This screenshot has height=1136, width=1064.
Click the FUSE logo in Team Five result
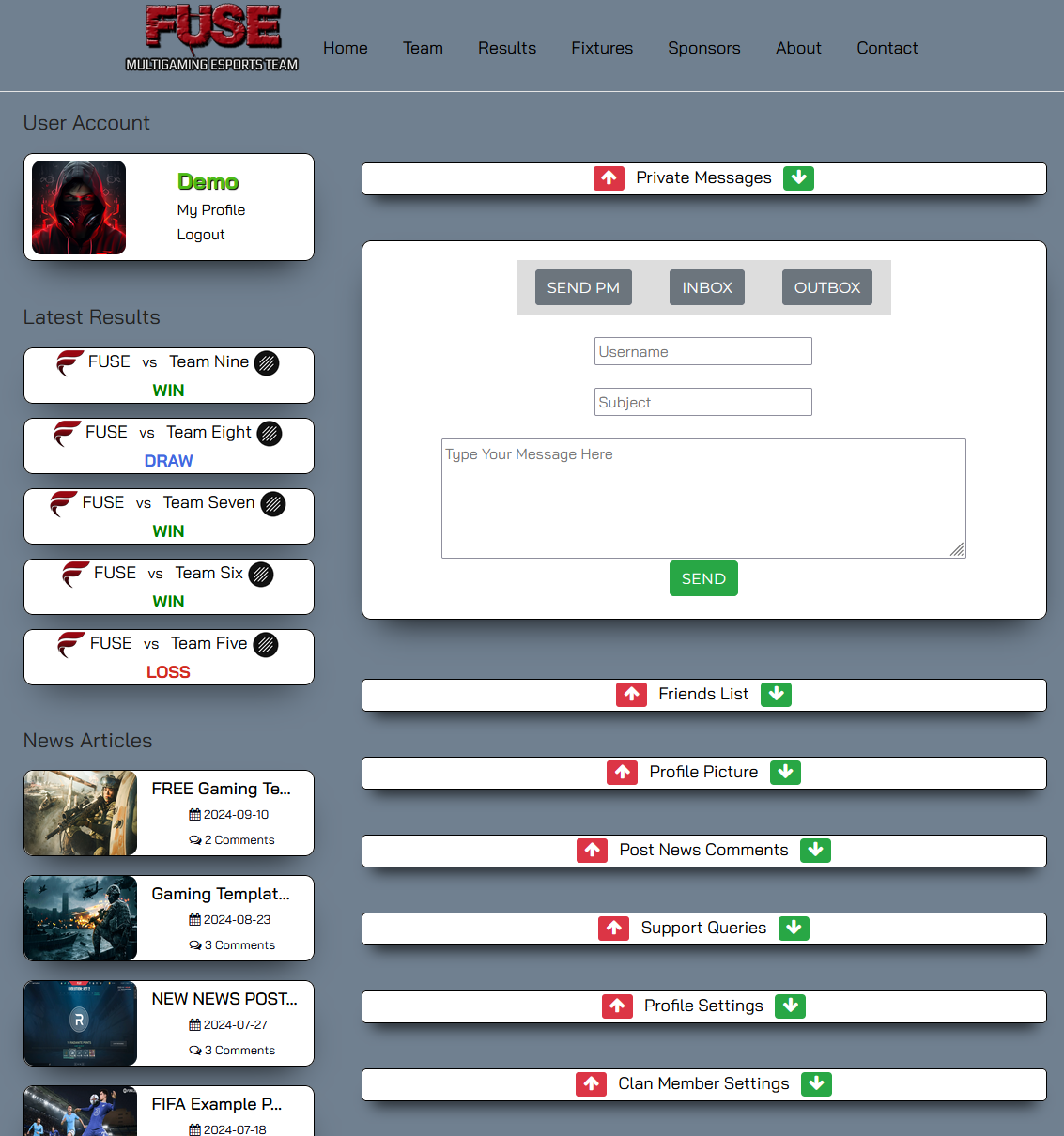(70, 645)
